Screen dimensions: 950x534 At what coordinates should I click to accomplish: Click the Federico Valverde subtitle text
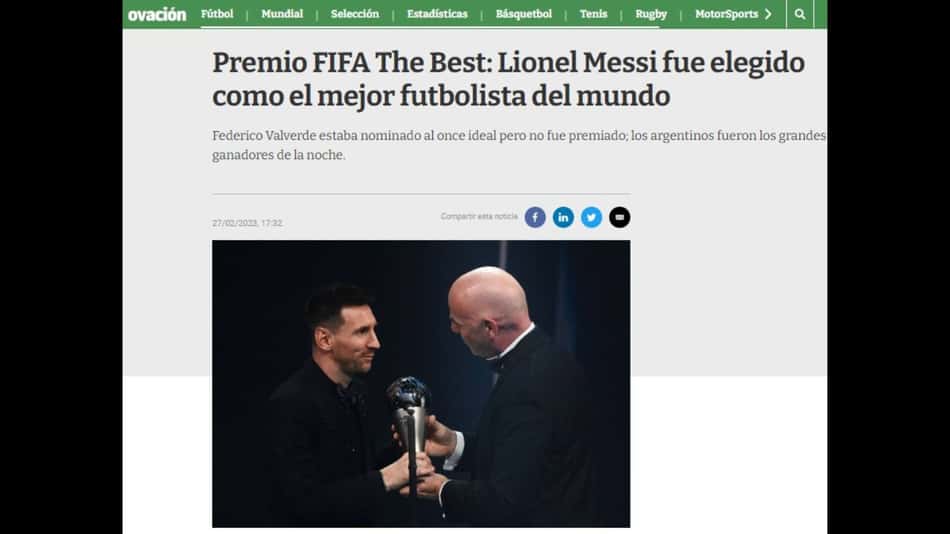pyautogui.click(x=519, y=145)
